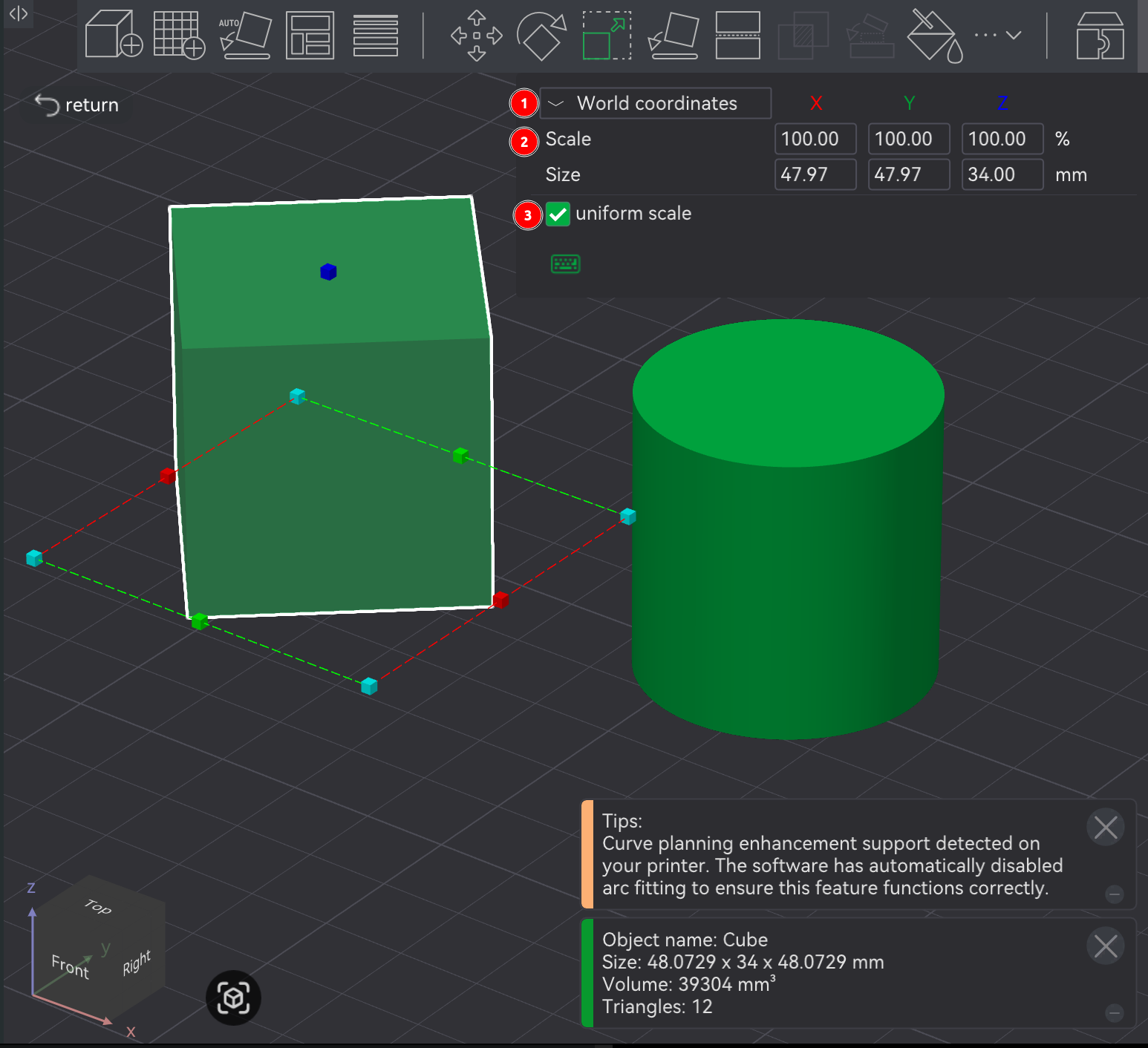Image resolution: width=1148 pixels, height=1048 pixels.
Task: Add a new plate with grid icon
Action: point(179,34)
